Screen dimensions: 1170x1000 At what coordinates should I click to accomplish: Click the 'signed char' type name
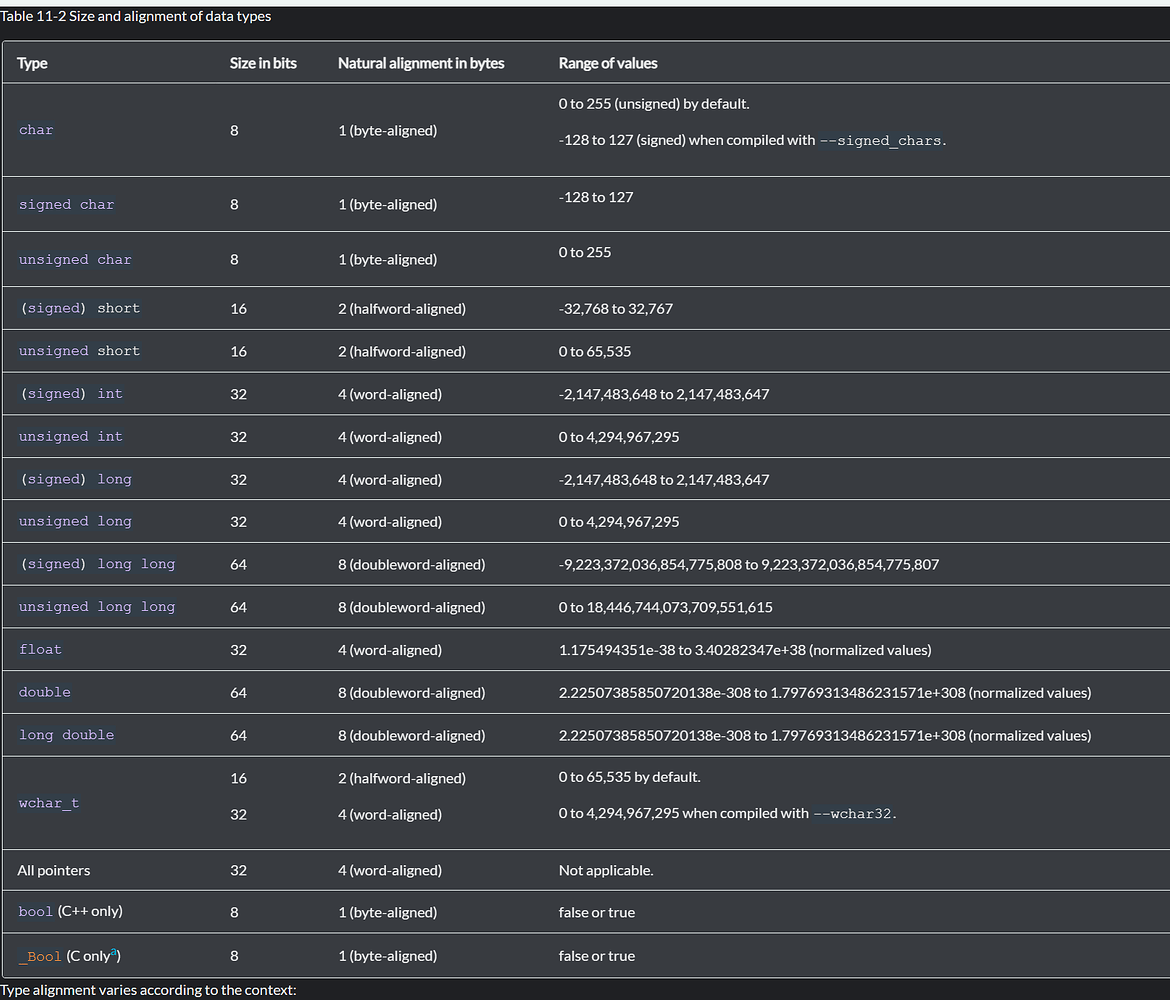click(67, 205)
